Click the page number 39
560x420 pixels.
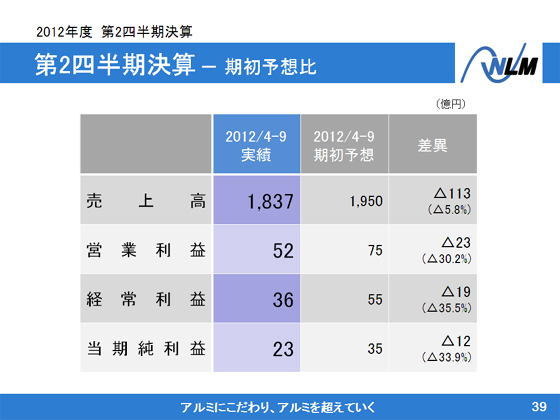(539, 406)
